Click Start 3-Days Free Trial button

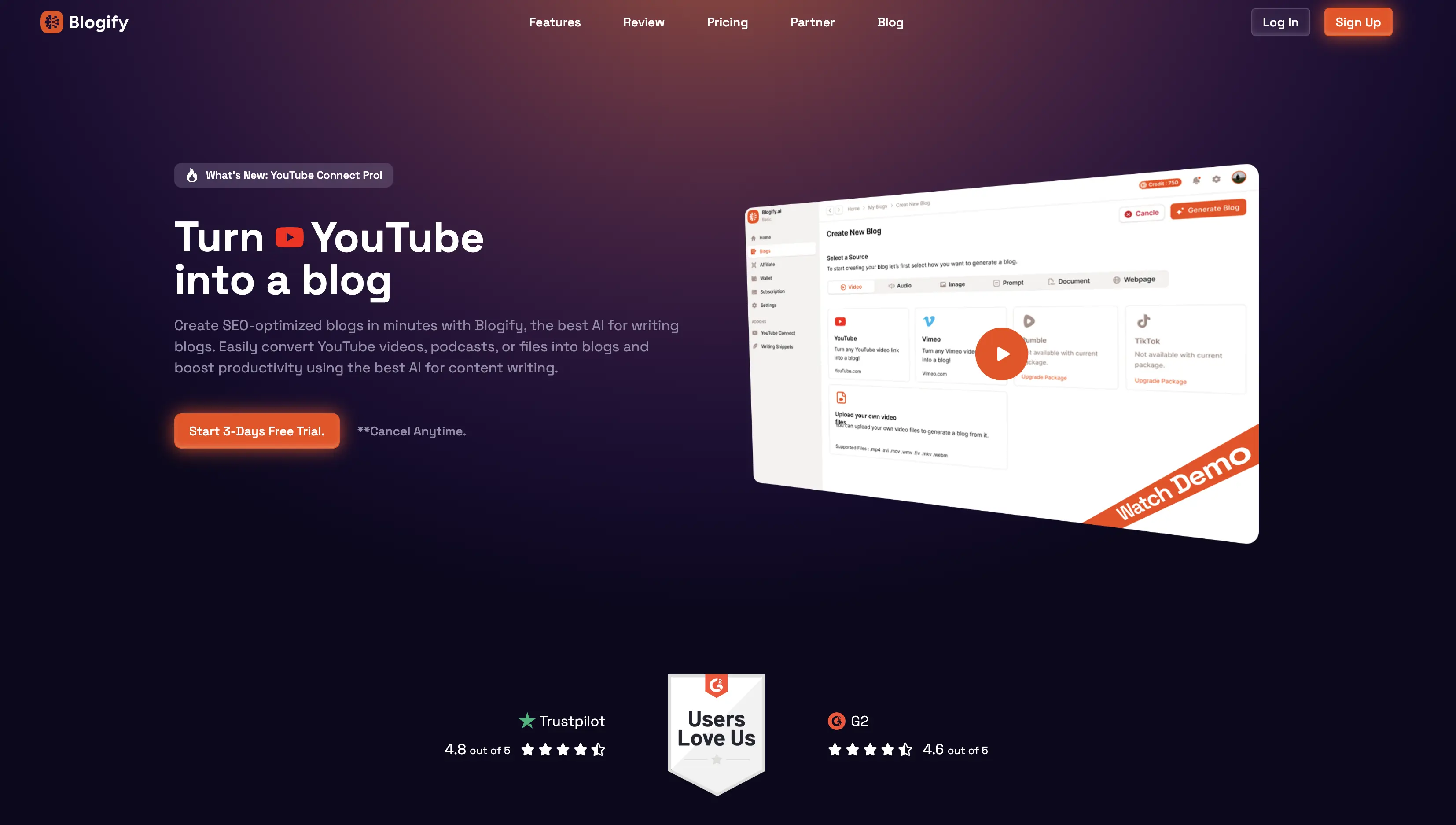[257, 430]
